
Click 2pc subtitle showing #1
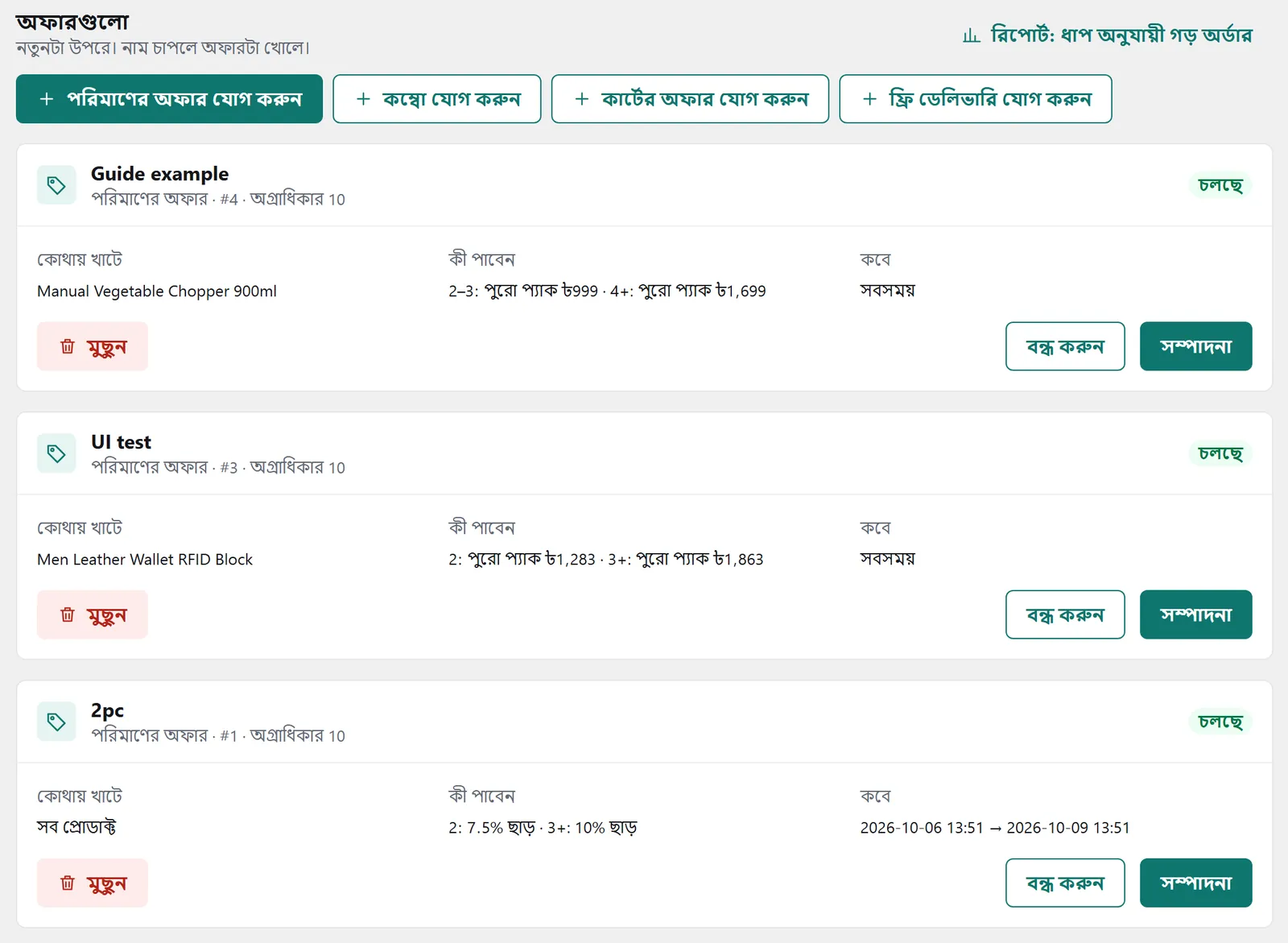(218, 735)
